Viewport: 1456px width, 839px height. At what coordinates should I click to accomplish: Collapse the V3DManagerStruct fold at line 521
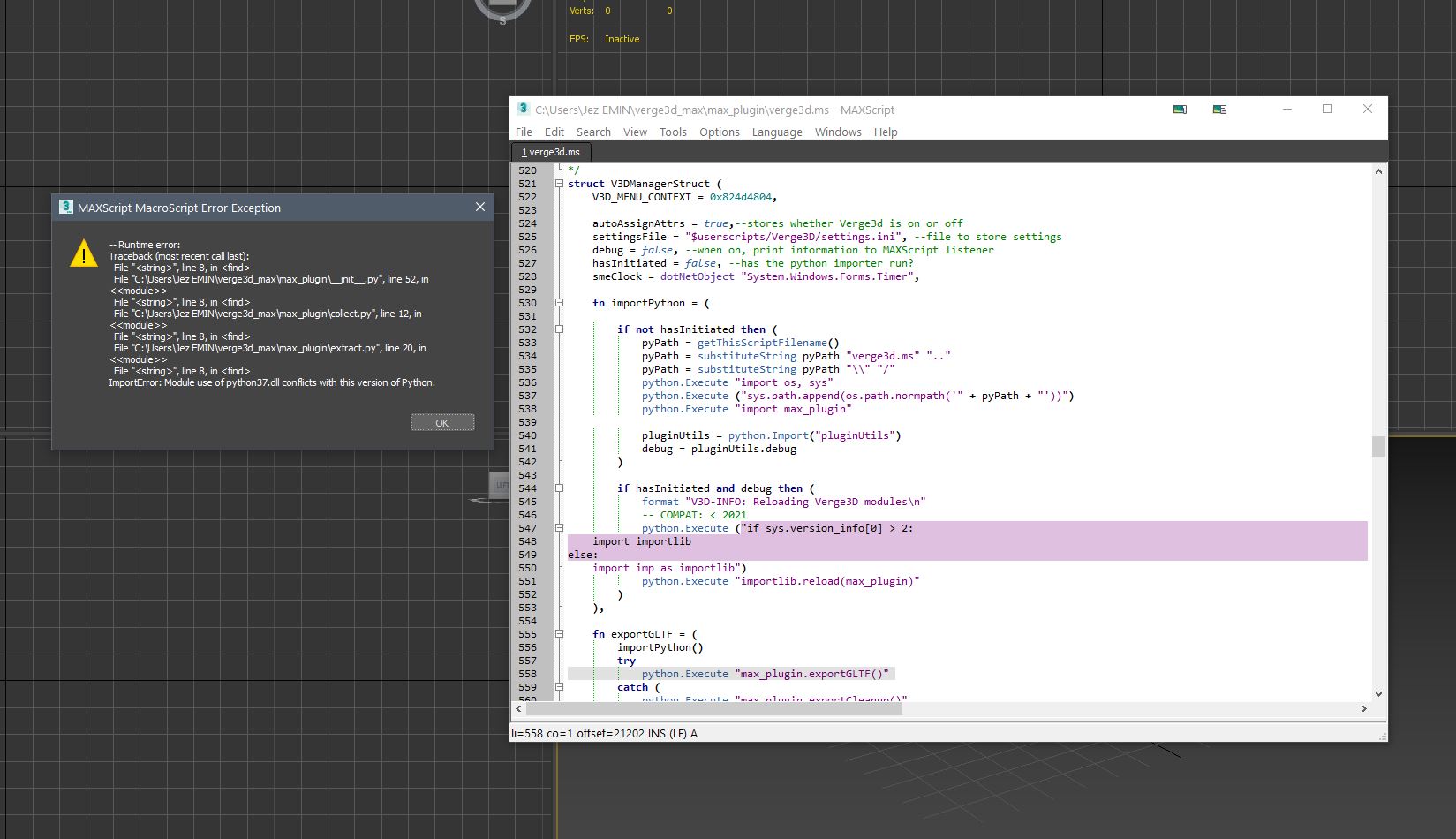[x=559, y=184]
